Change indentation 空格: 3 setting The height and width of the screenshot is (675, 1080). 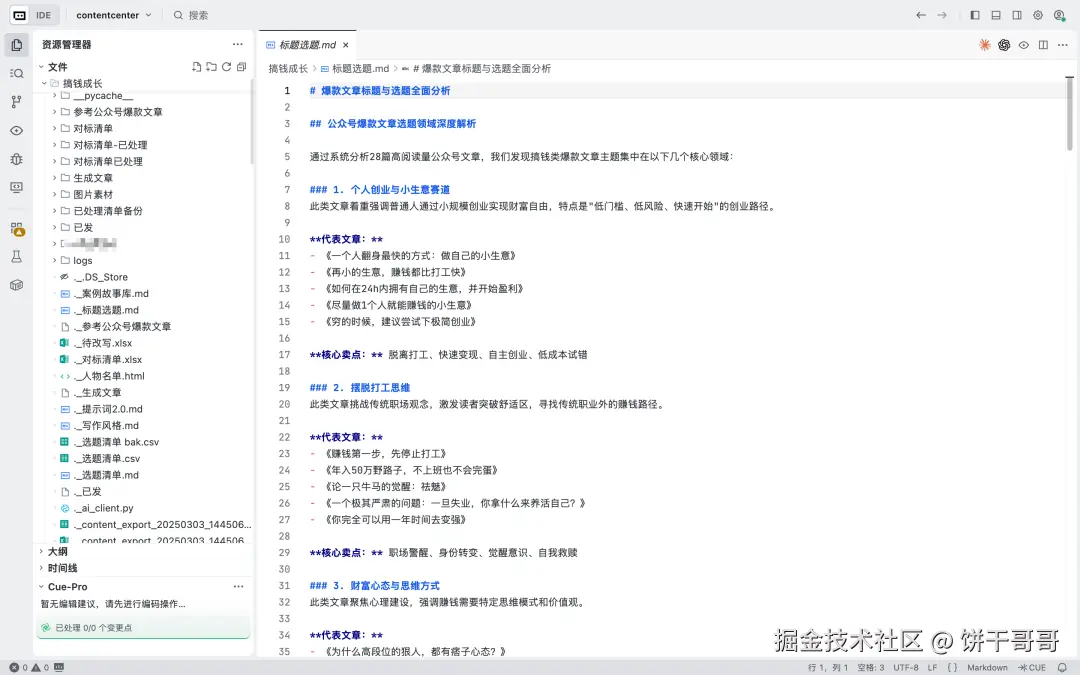pyautogui.click(x=871, y=667)
